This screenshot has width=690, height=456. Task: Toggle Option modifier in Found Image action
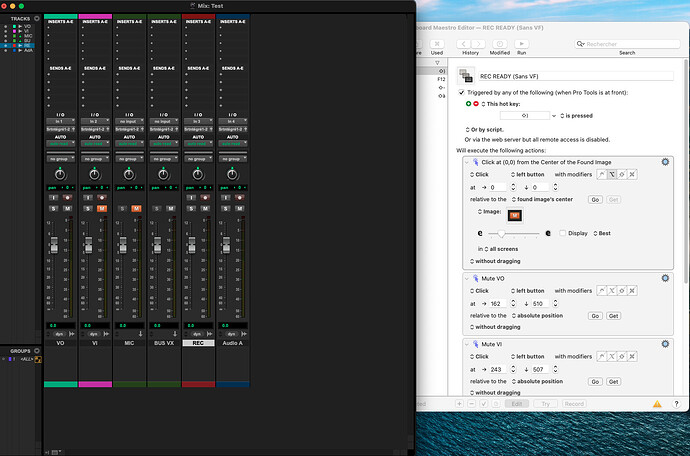click(x=612, y=174)
